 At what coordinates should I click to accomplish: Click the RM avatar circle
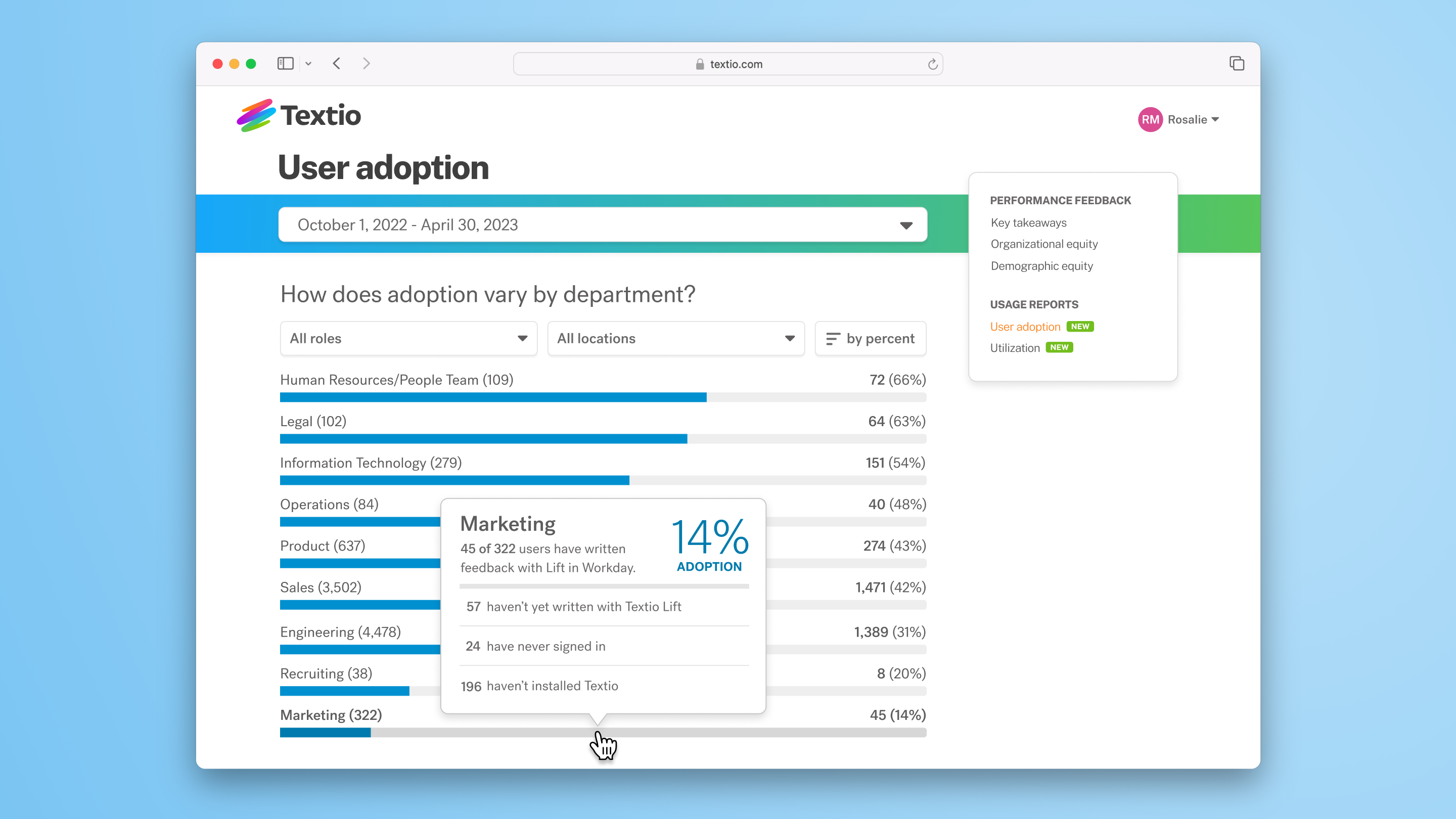pyautogui.click(x=1150, y=119)
